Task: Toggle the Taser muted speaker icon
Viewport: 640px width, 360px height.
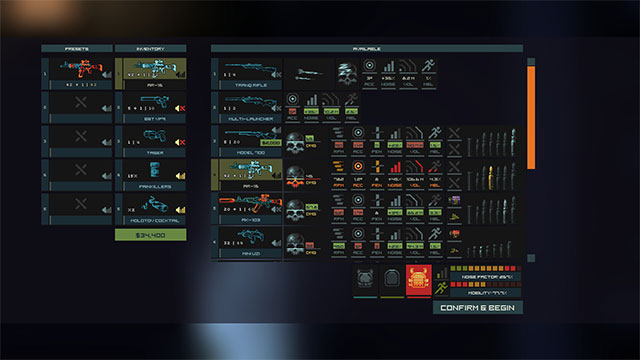Action: (x=180, y=142)
